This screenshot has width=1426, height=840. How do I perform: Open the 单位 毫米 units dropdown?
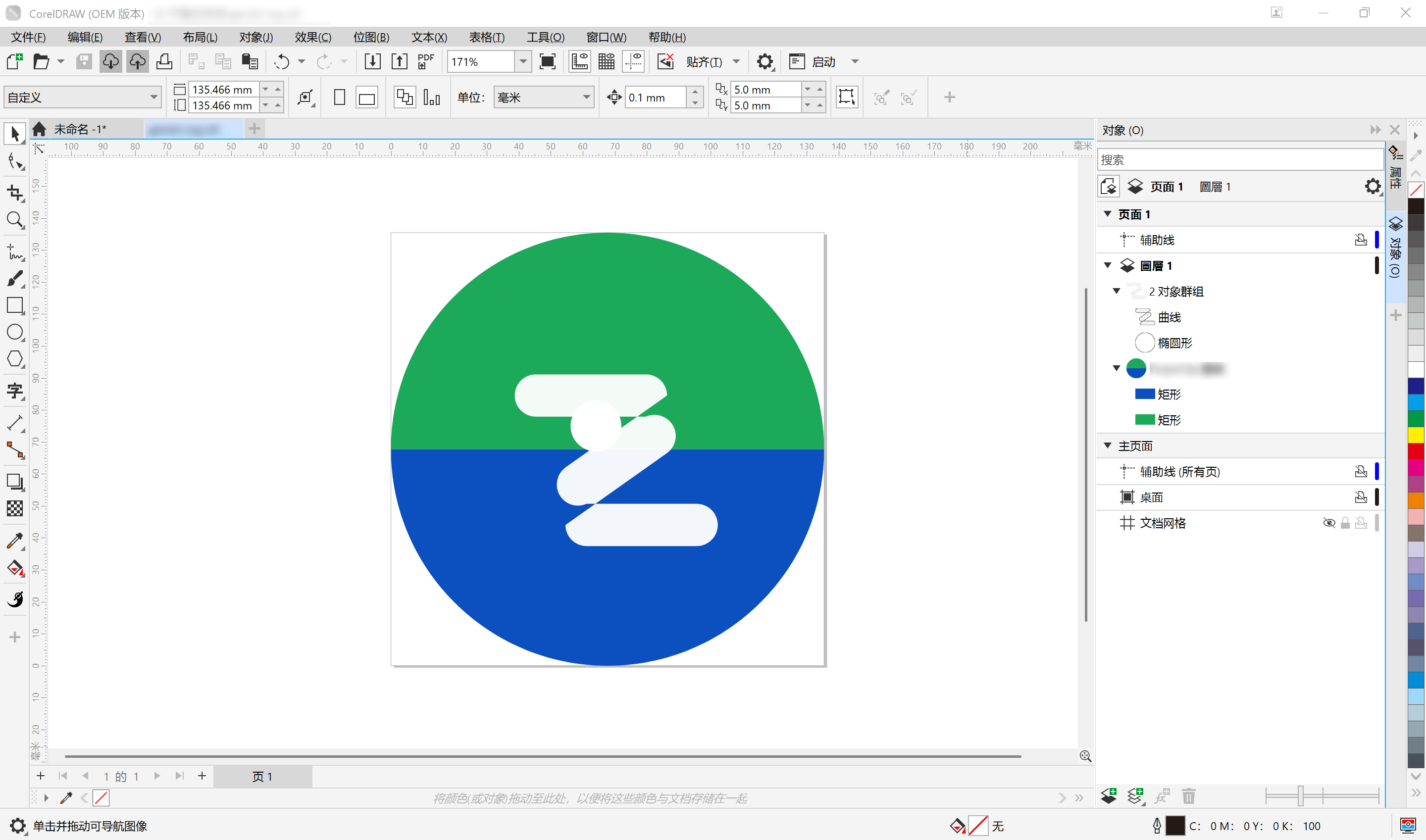point(586,98)
